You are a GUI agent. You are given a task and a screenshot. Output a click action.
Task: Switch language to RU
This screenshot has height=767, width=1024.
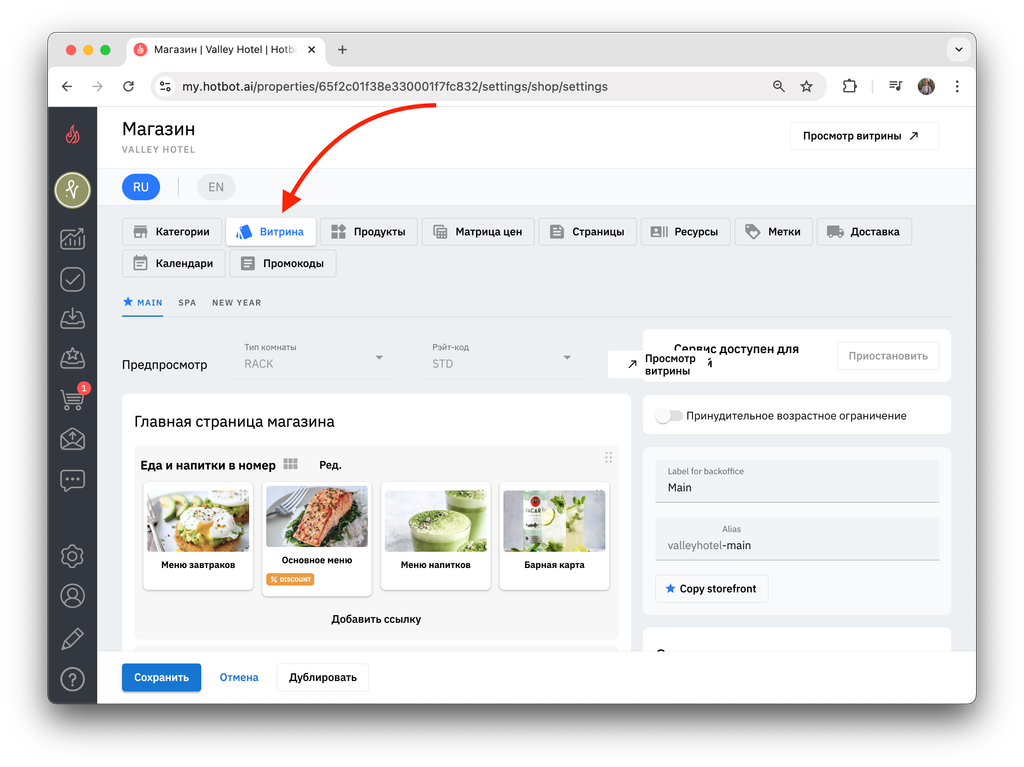click(141, 187)
